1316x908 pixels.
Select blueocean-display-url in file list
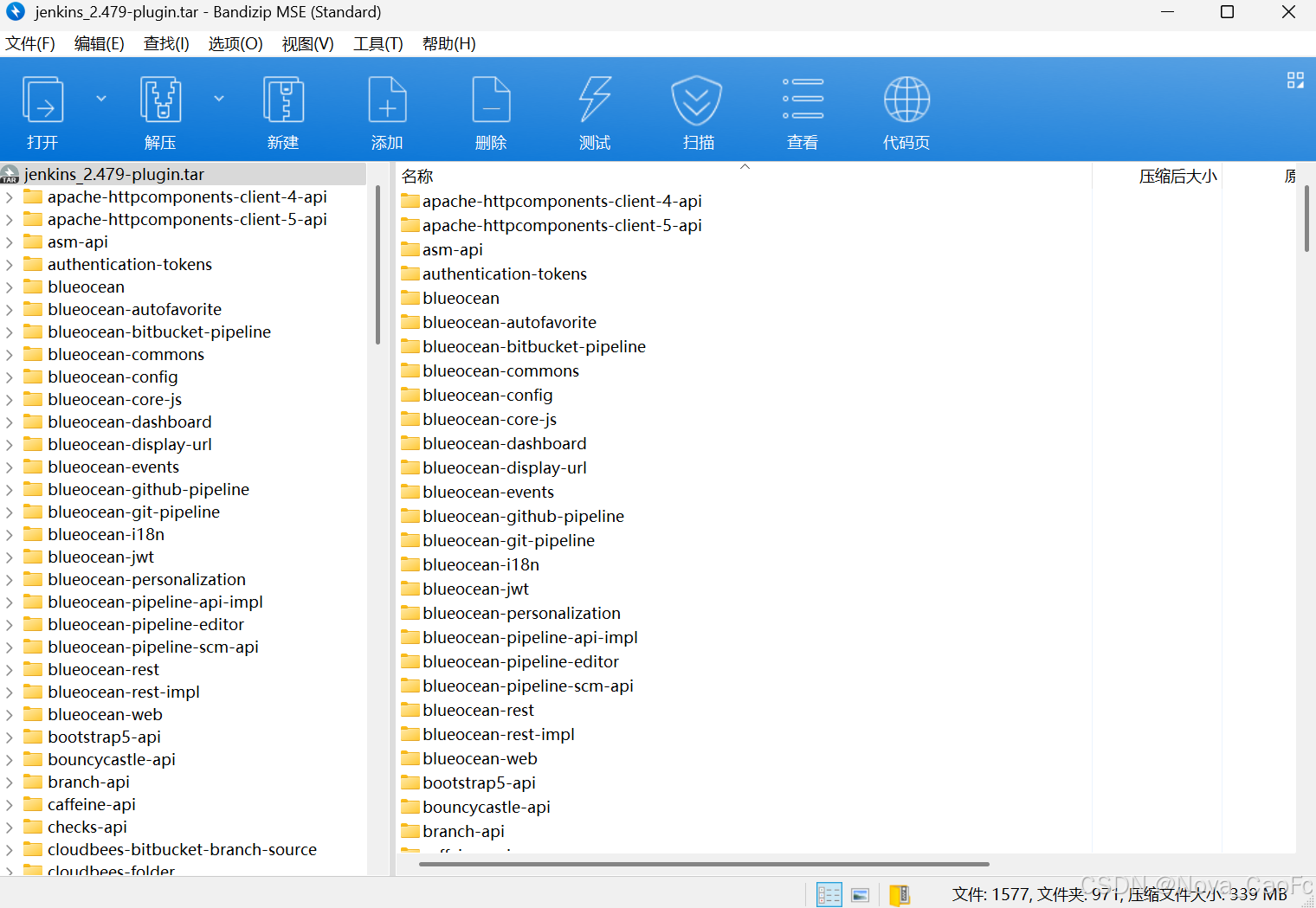505,467
